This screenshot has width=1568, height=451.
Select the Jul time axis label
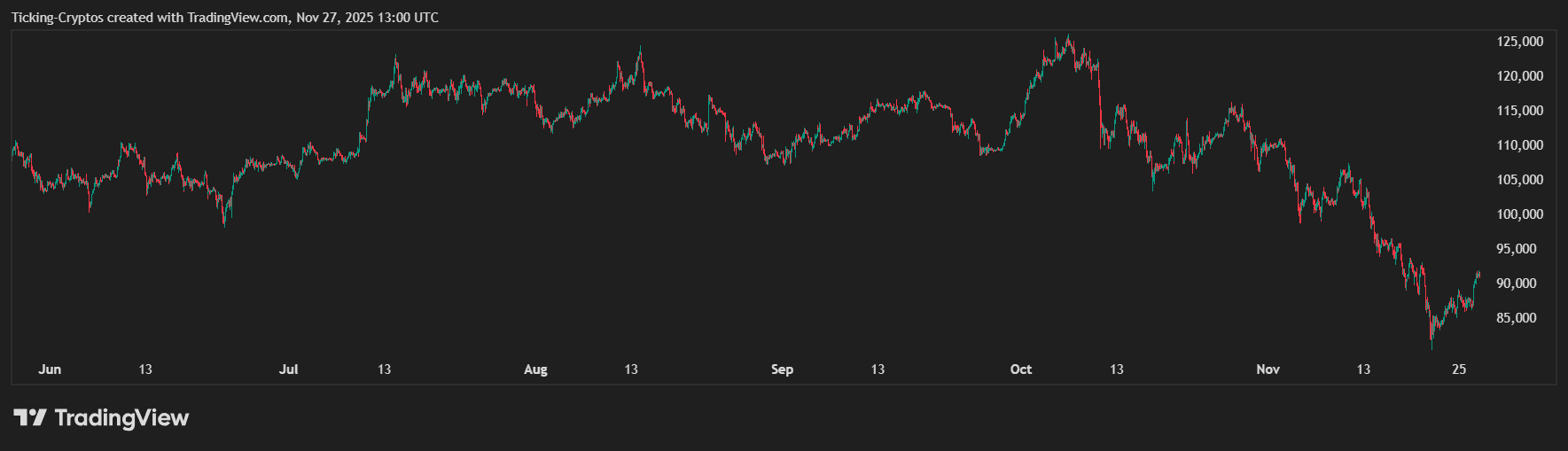[288, 369]
